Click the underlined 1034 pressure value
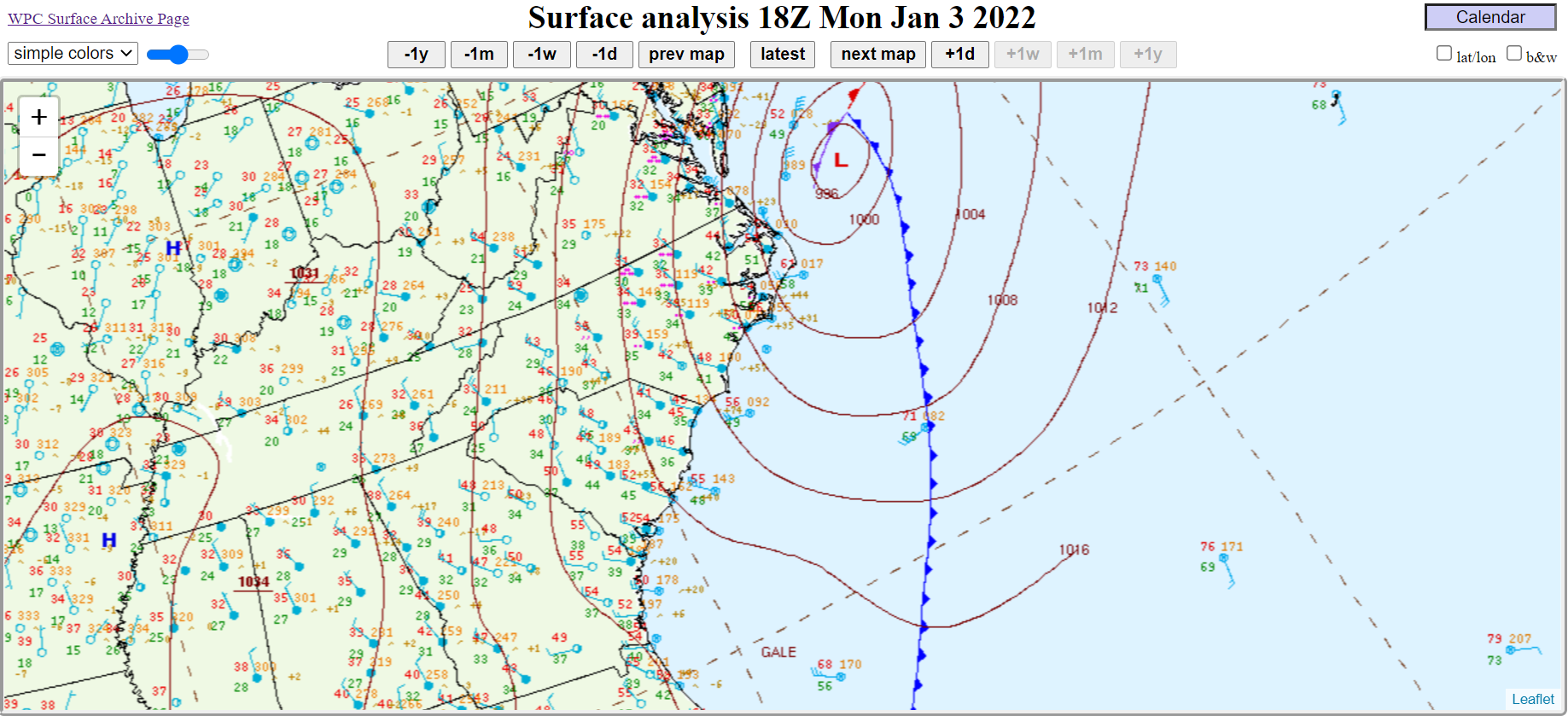1568x716 pixels. (254, 582)
